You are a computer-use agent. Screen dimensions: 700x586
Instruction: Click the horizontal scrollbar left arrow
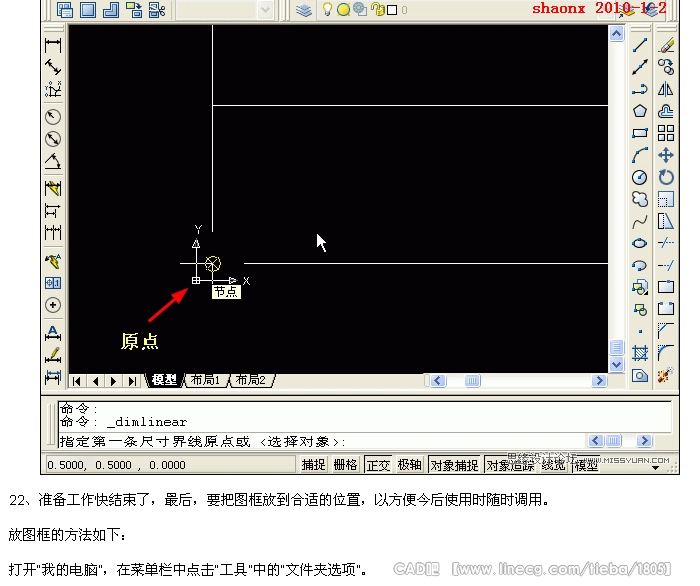(438, 381)
